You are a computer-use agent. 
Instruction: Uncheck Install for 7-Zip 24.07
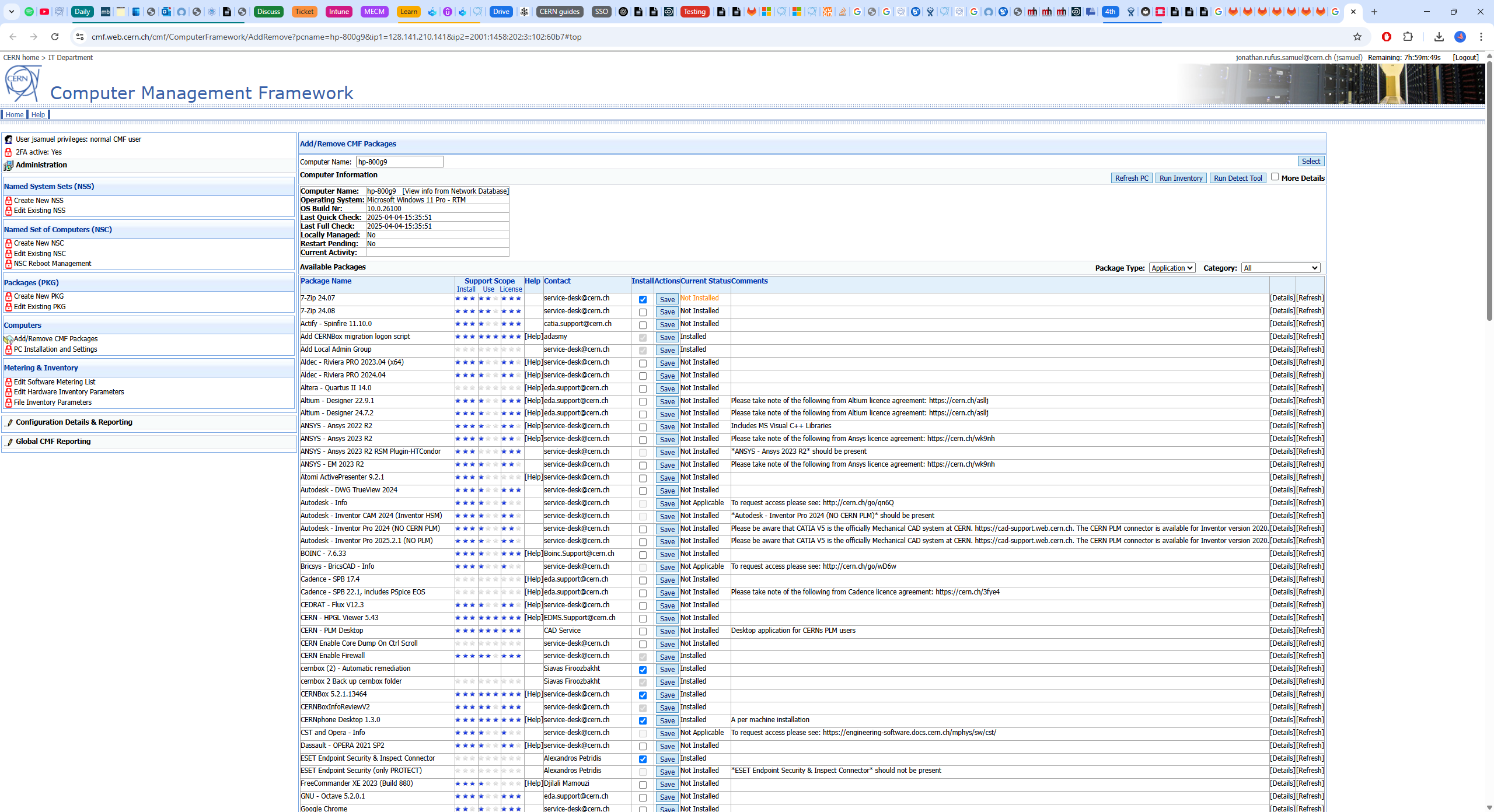point(643,299)
